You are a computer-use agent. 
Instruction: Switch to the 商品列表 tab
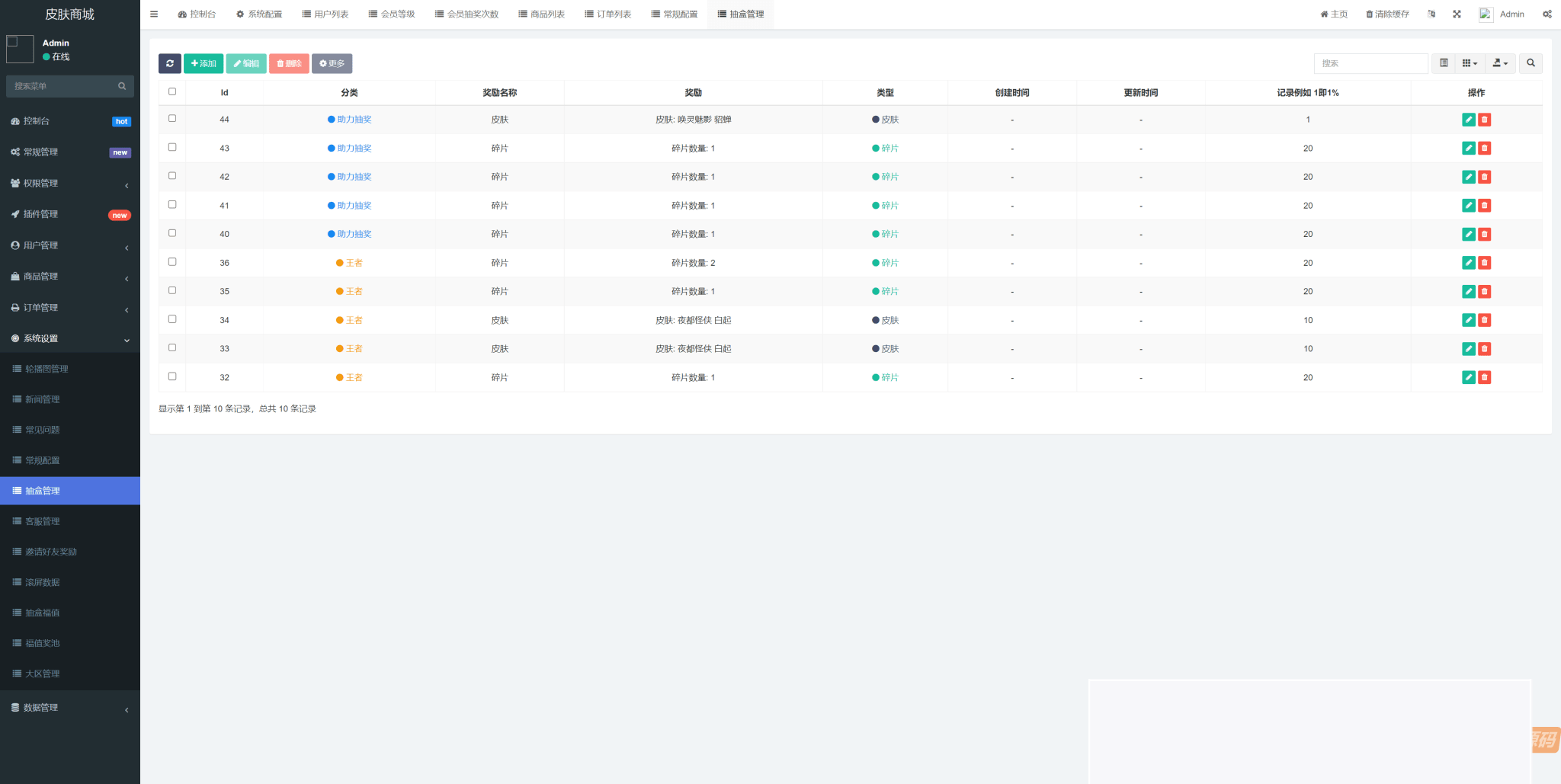pos(541,14)
